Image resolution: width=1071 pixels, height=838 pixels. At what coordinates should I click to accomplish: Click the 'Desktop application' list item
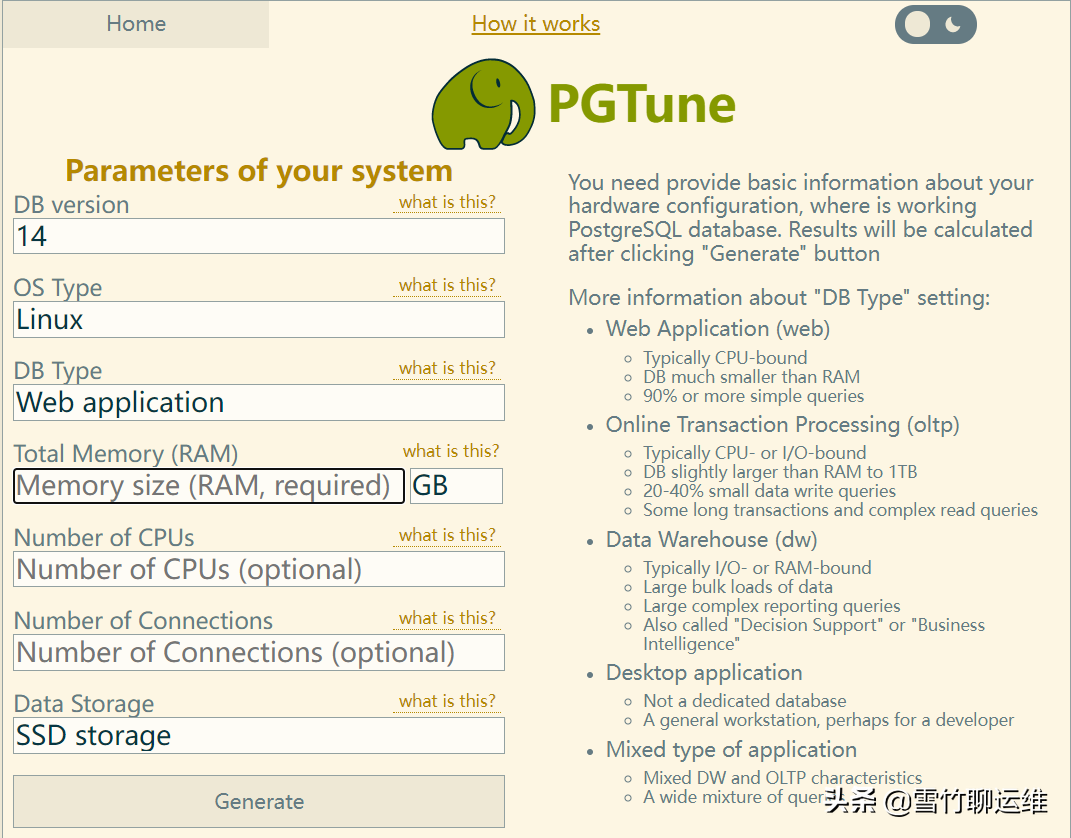coord(704,673)
